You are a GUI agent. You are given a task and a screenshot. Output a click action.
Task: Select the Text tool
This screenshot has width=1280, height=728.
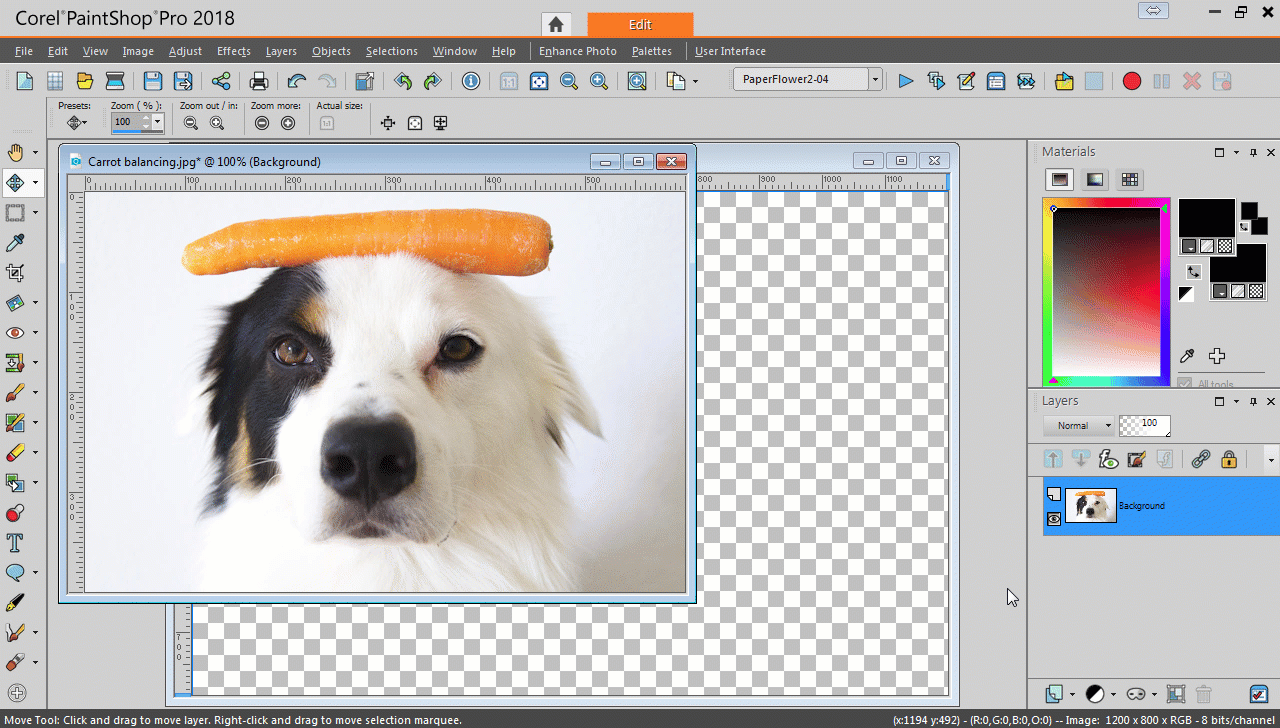click(x=15, y=543)
